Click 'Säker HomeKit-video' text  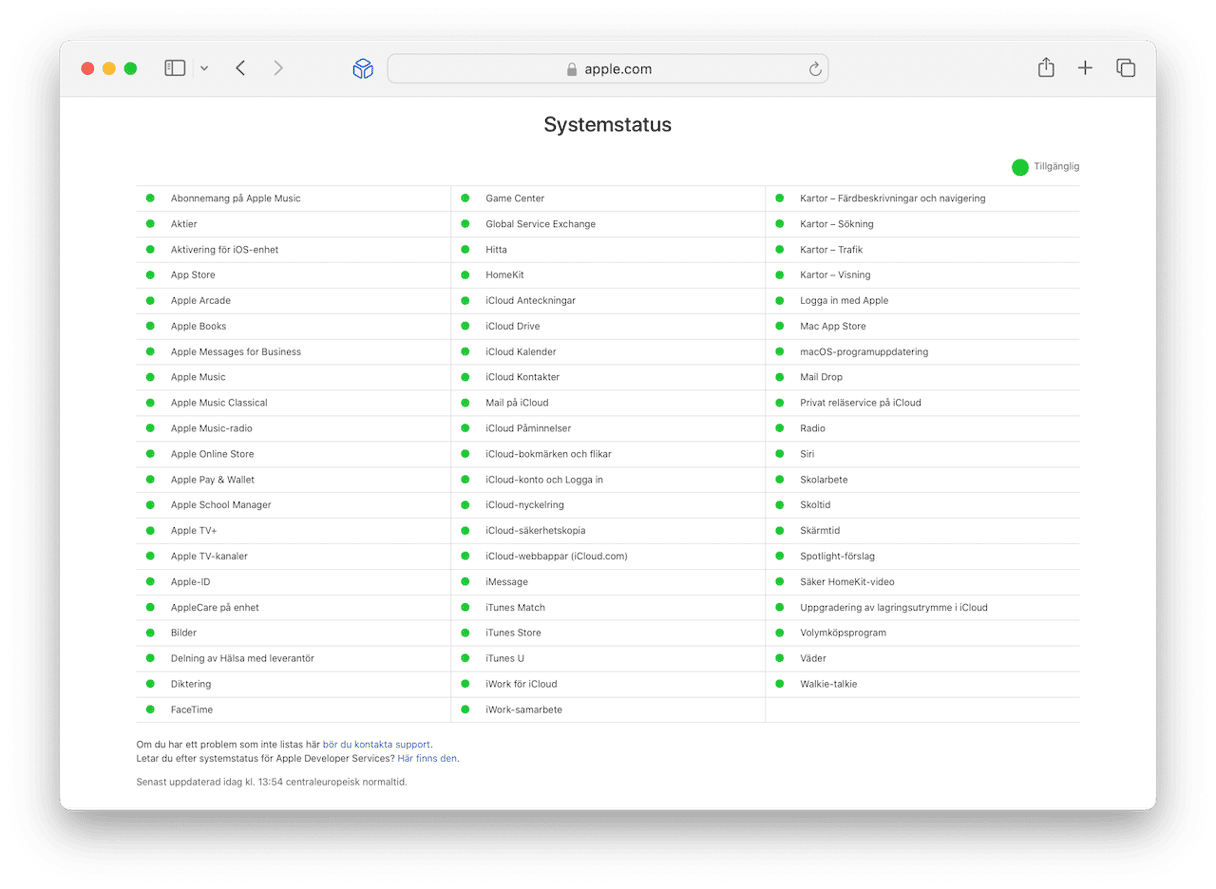click(847, 581)
